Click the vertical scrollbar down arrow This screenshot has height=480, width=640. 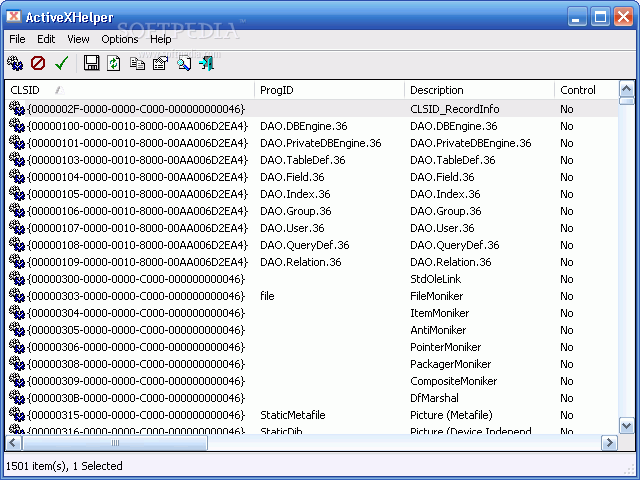627,425
